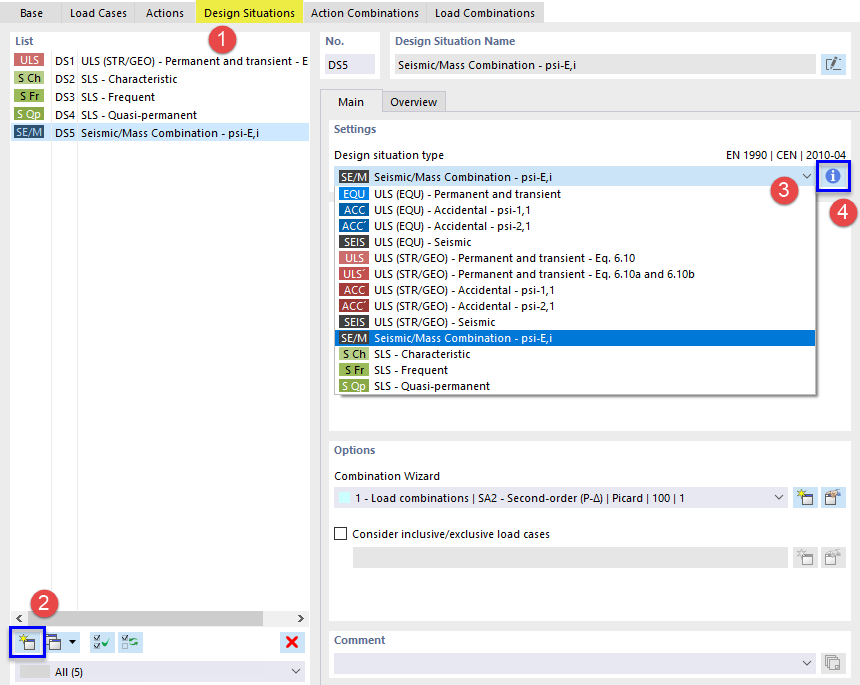Click the edit design situation name icon
Screen dimensions: 860x685
tap(833, 64)
